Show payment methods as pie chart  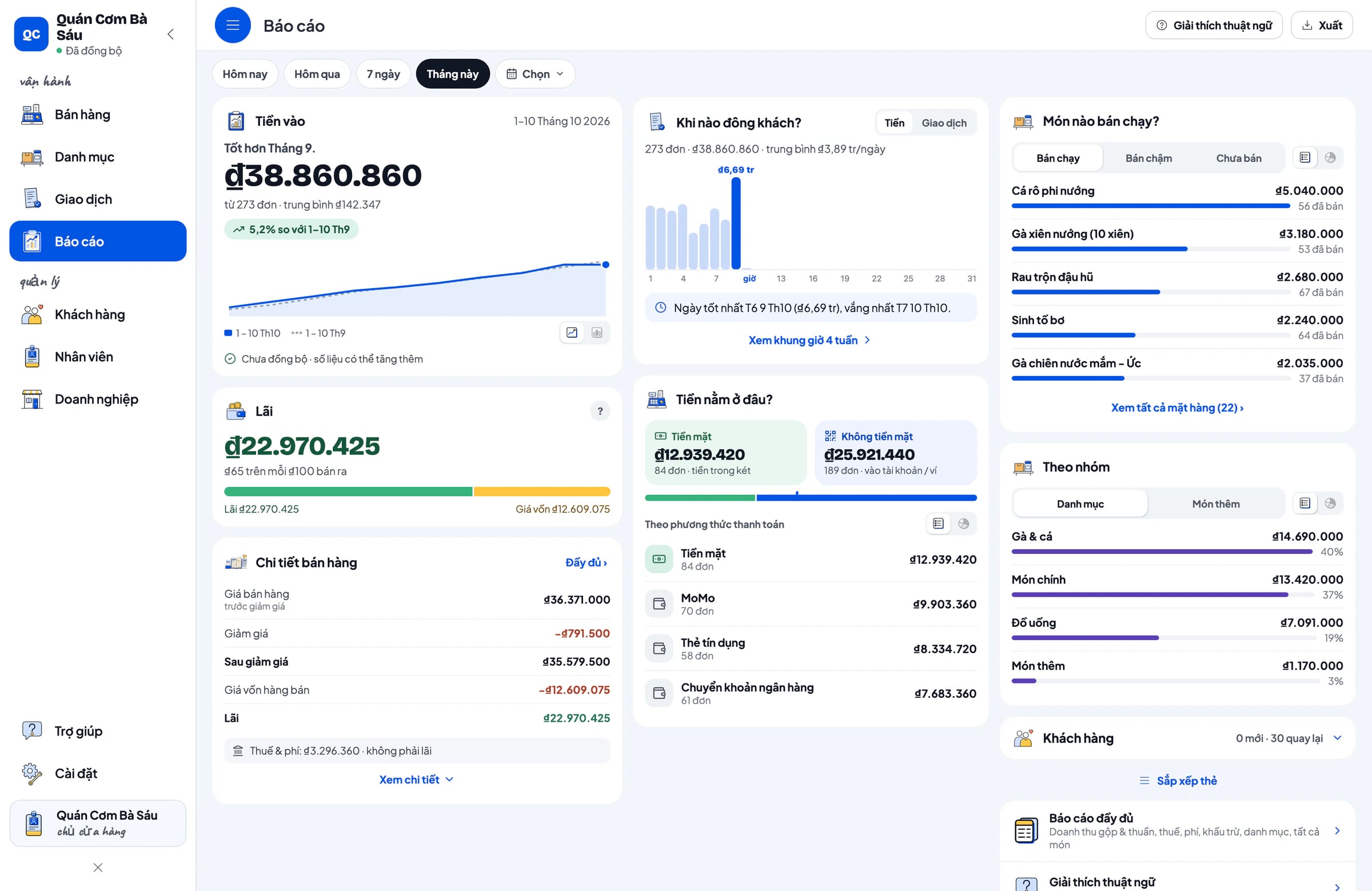(x=963, y=524)
